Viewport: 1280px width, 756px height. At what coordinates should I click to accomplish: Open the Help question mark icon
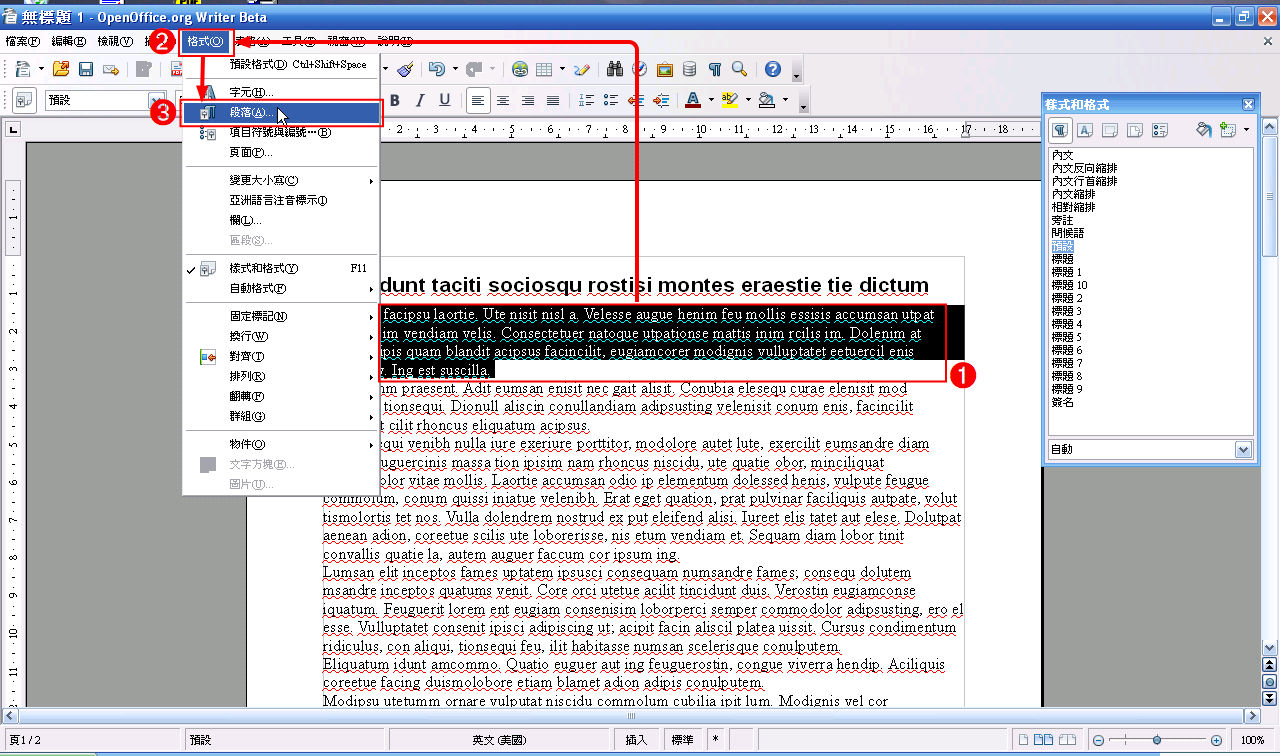[x=773, y=69]
